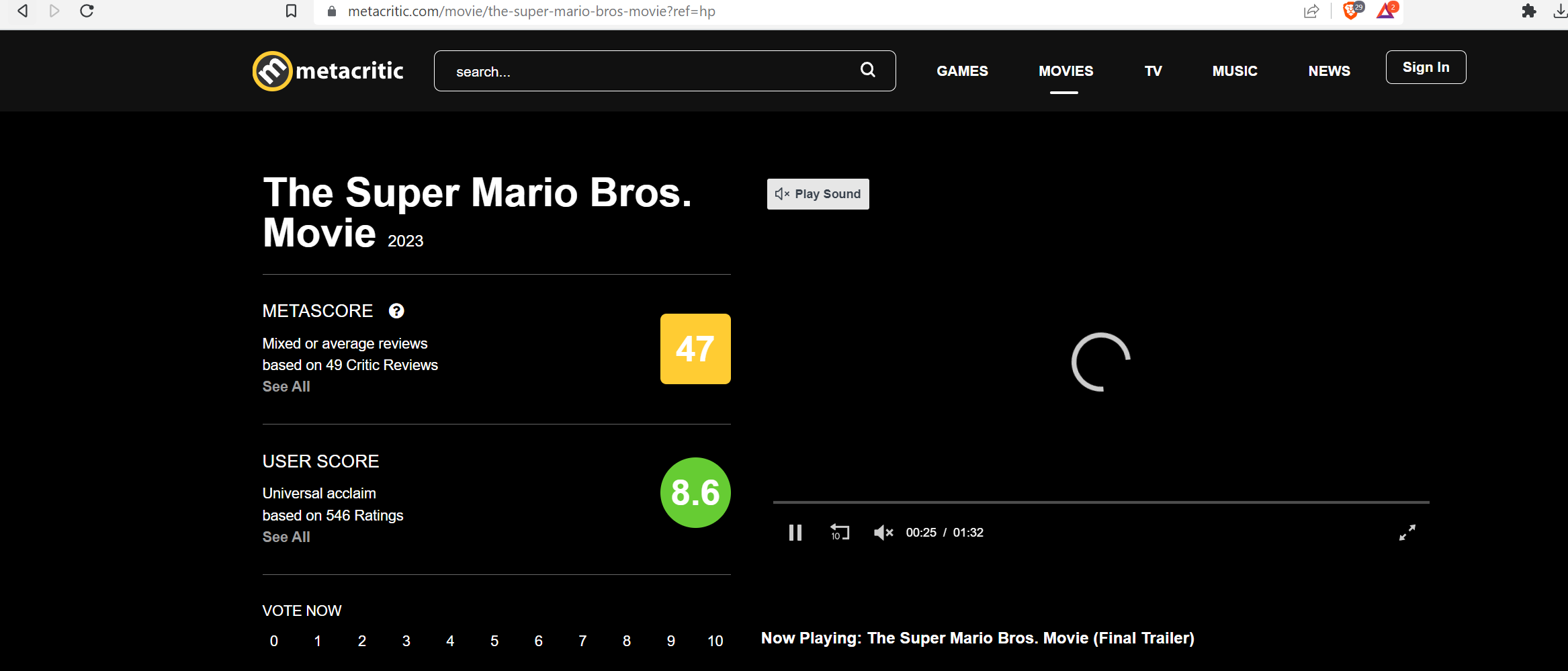Click the VOTE NOW label
1568x671 pixels.
pos(302,611)
